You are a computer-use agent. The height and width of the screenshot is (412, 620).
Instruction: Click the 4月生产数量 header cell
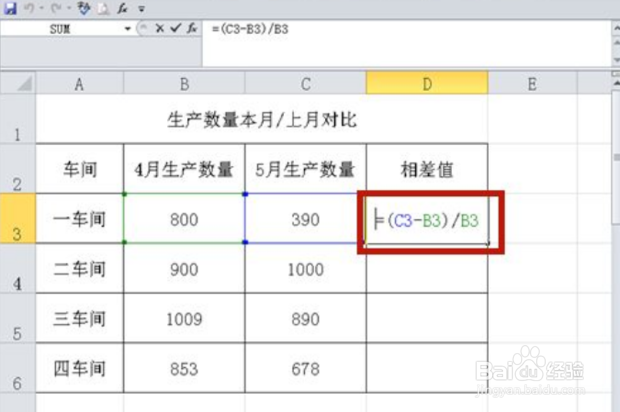[184, 169]
